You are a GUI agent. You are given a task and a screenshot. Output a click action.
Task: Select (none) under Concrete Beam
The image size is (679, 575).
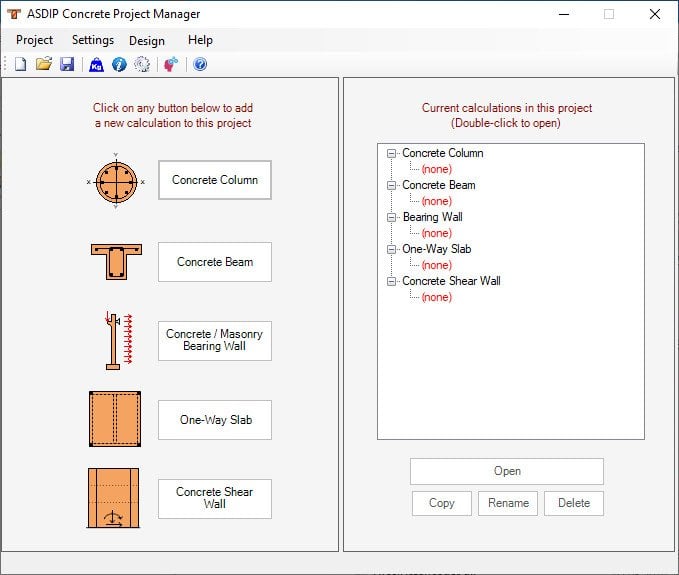(436, 201)
